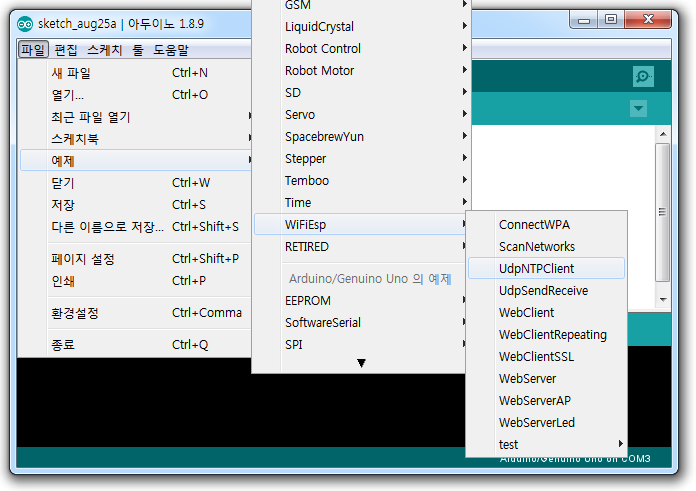696x491 pixels.
Task: Close the Arduino window
Action: (x=648, y=20)
